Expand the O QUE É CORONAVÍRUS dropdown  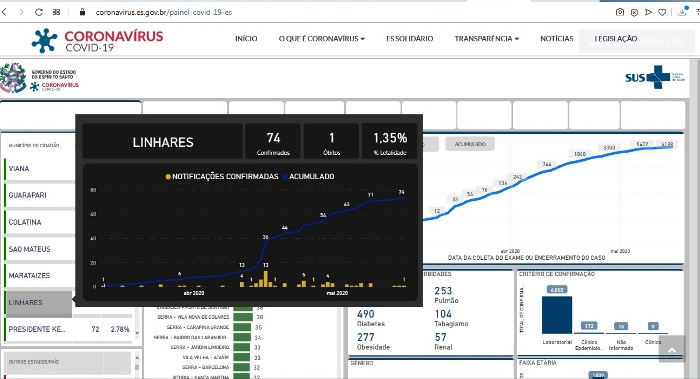point(321,39)
